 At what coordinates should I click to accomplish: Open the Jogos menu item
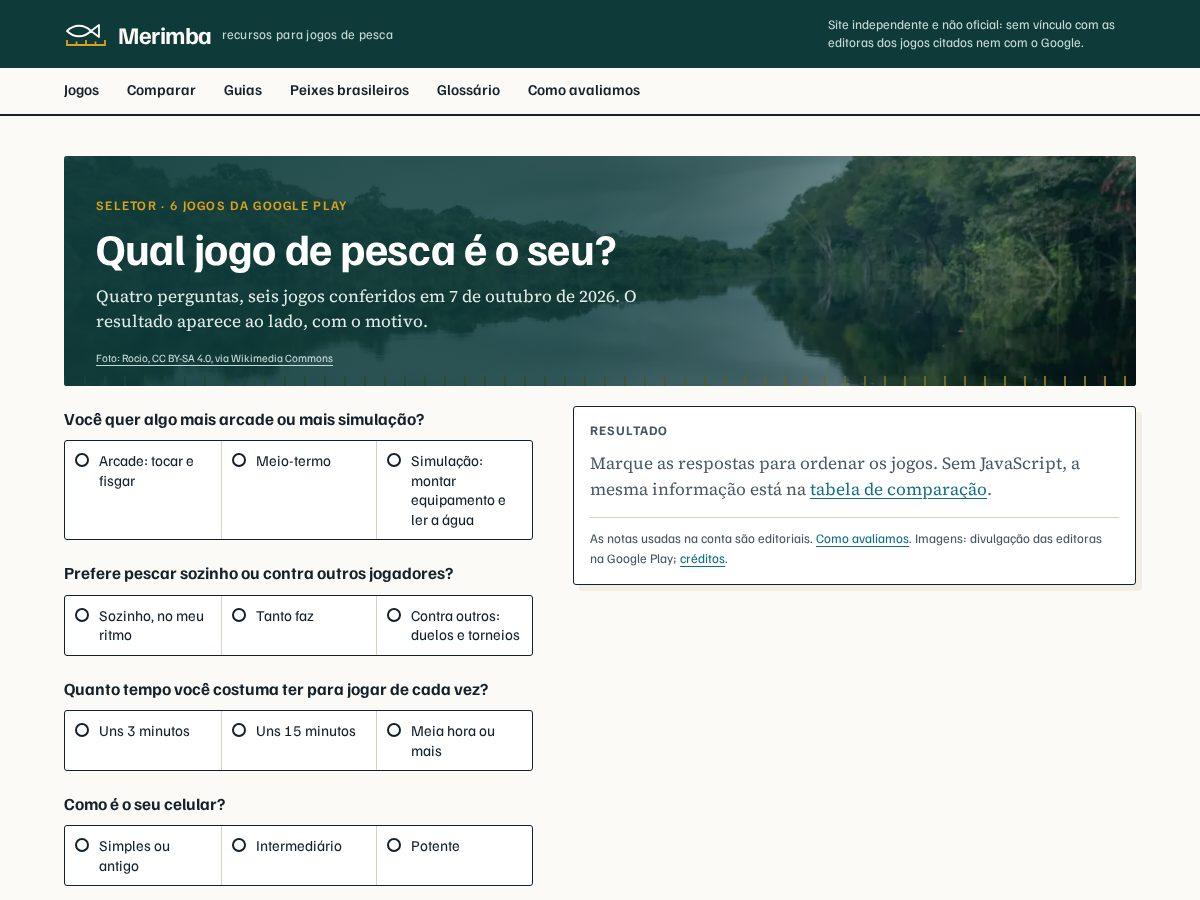pos(81,90)
